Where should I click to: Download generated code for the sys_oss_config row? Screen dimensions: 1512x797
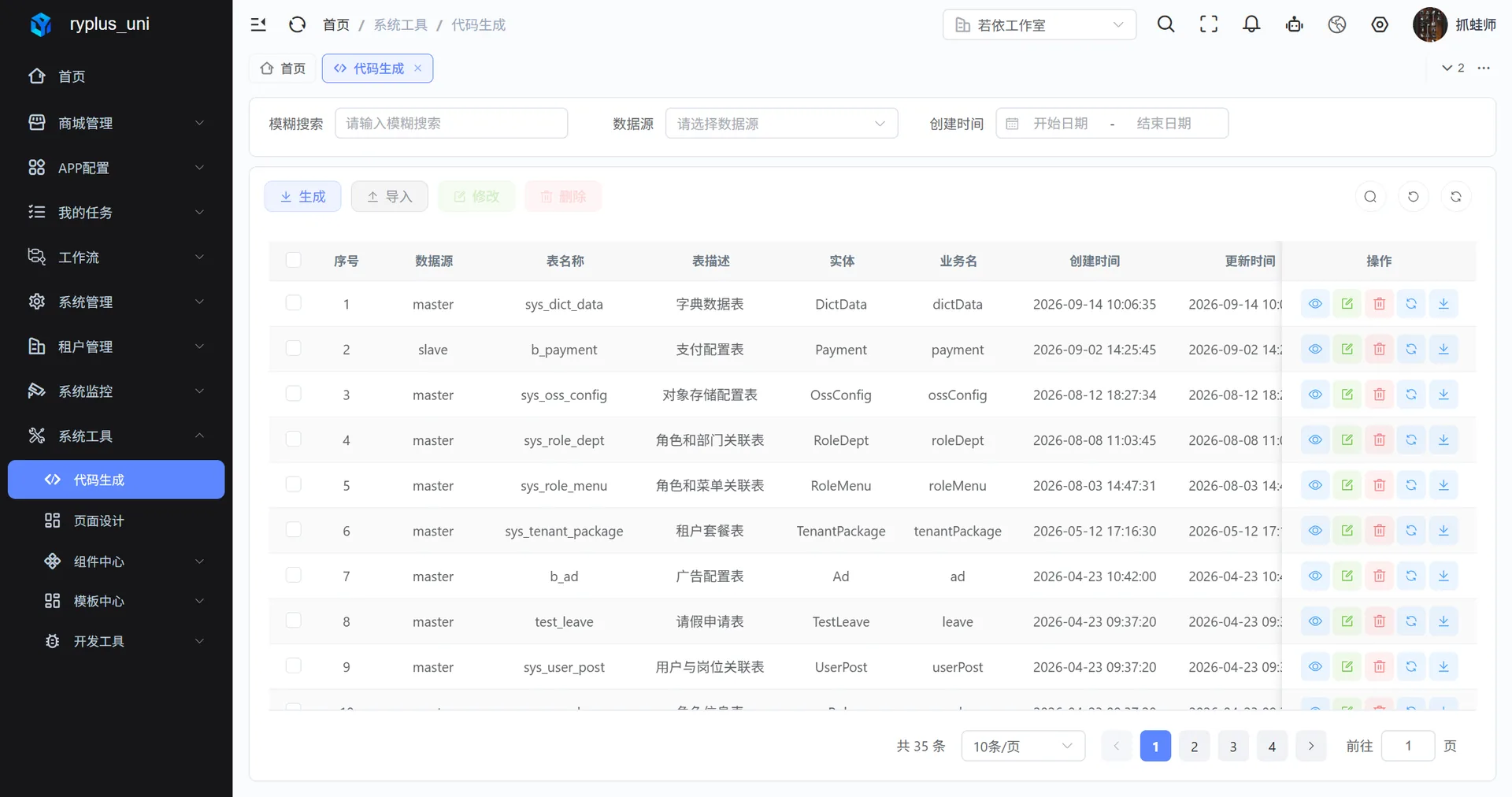point(1443,395)
